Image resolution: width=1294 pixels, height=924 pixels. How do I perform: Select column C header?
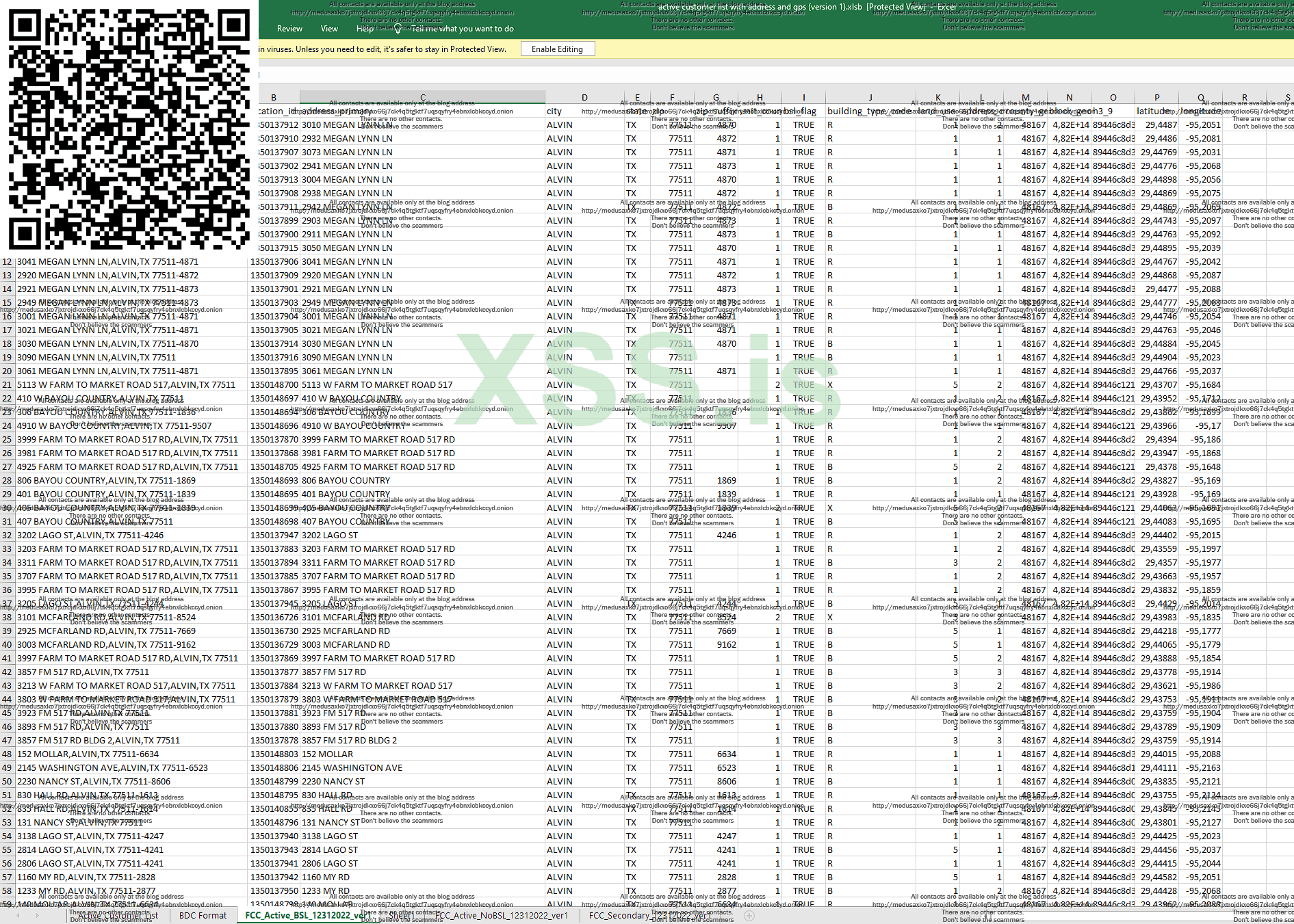[422, 97]
